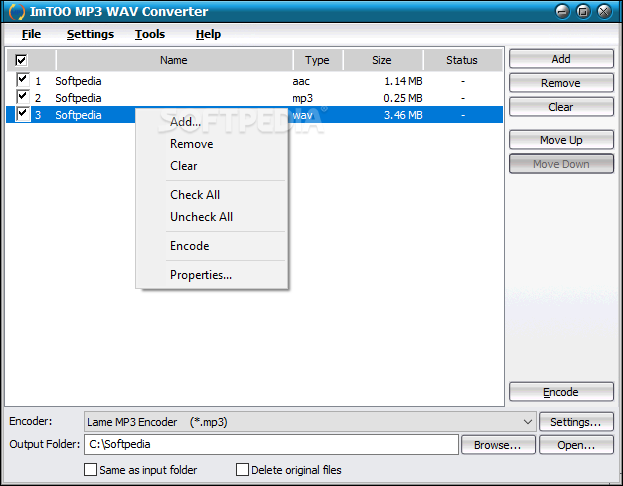Click the Clear button on the right panel

(561, 107)
